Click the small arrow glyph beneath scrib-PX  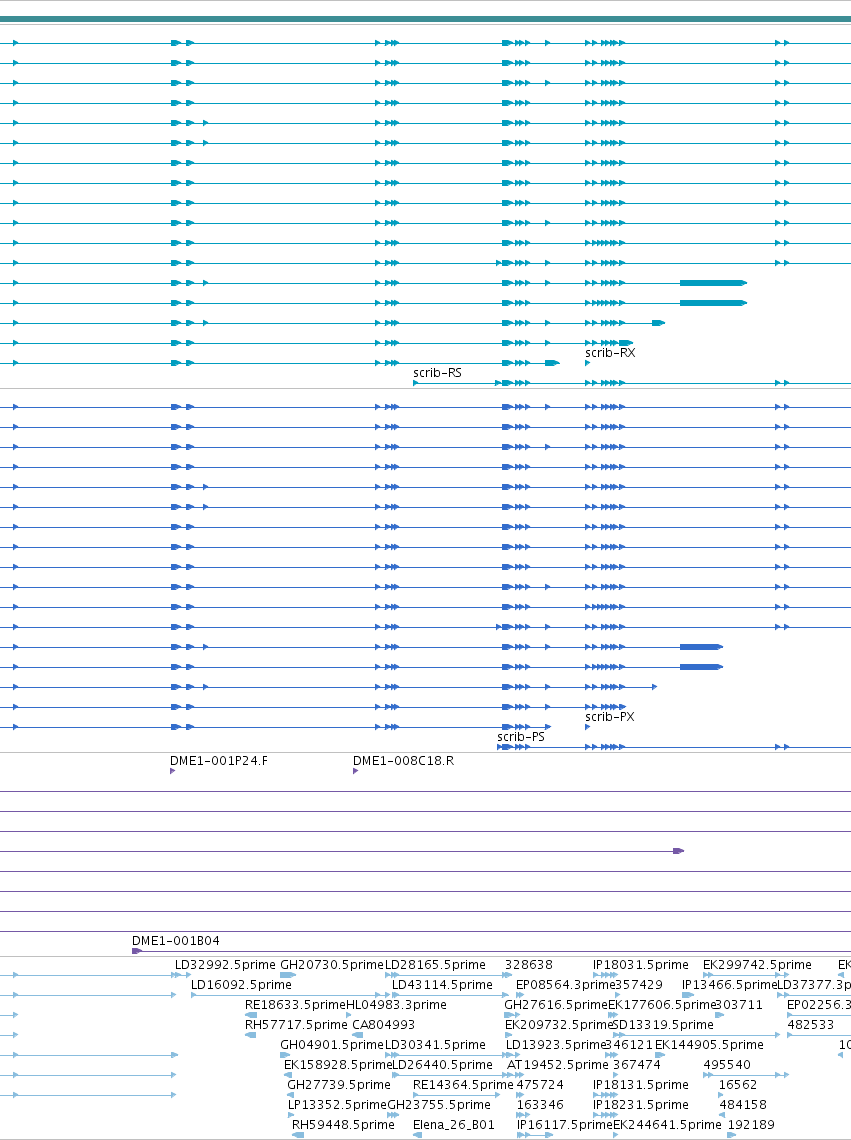(588, 727)
